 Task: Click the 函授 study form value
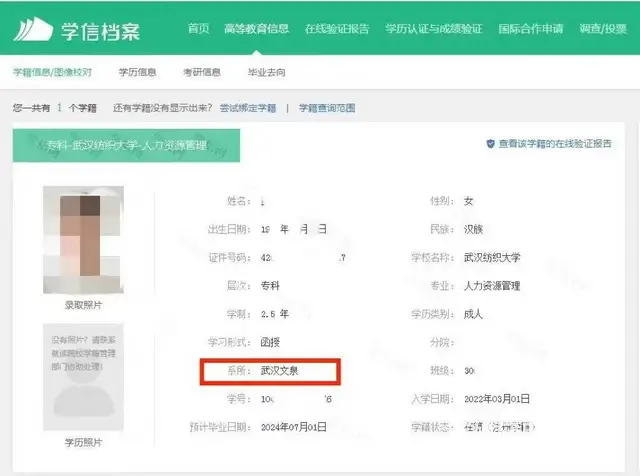270,342
